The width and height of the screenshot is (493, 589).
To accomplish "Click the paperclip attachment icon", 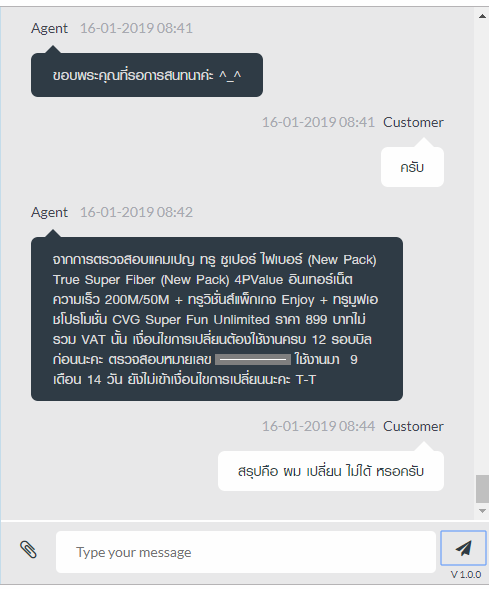I will (28, 550).
